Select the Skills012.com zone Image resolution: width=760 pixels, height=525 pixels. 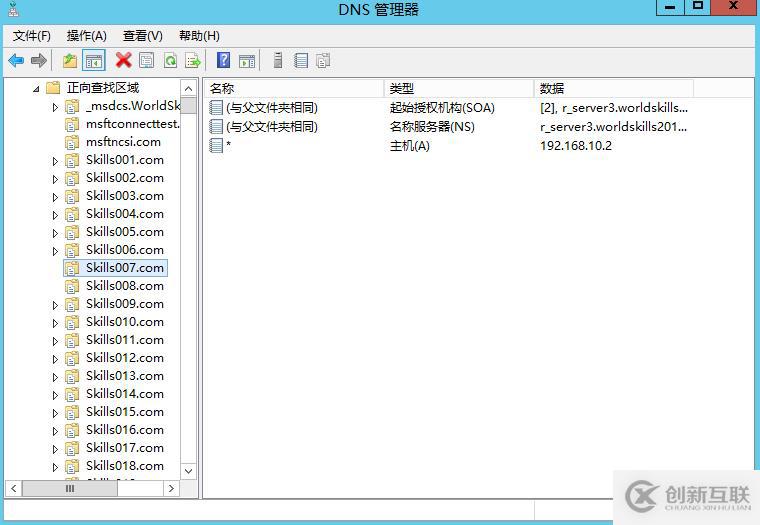pos(125,358)
